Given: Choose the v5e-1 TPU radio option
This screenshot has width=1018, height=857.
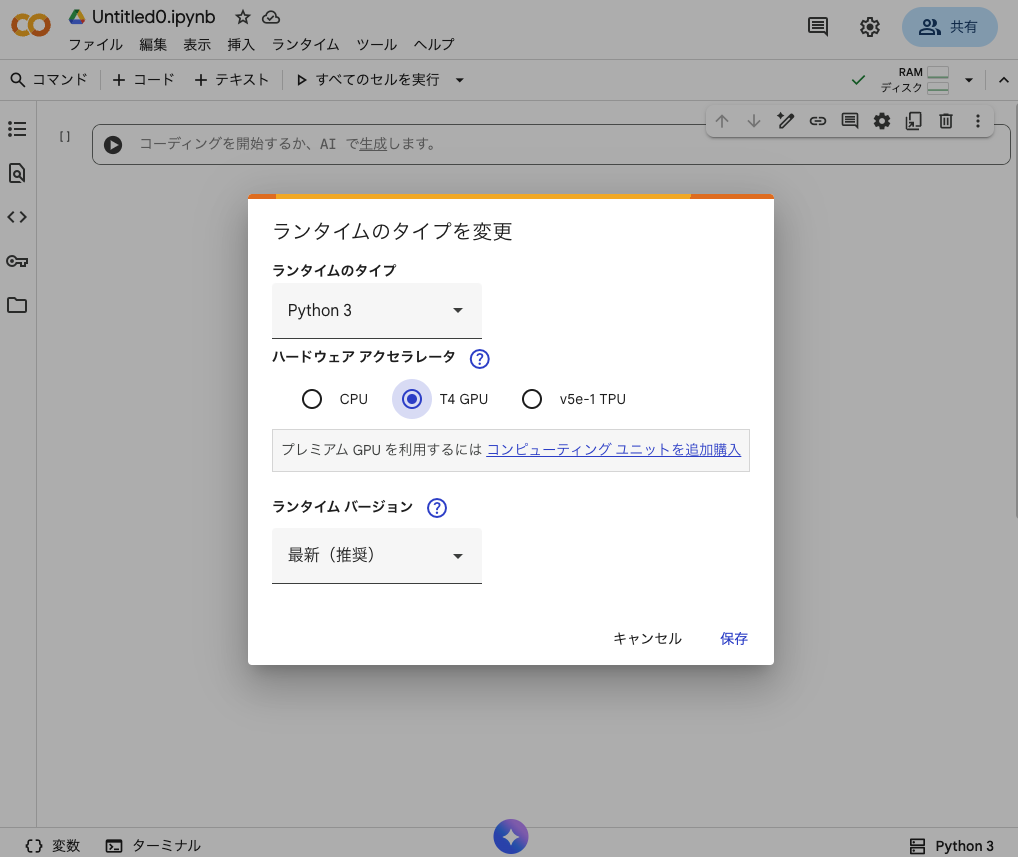Looking at the screenshot, I should coord(532,399).
